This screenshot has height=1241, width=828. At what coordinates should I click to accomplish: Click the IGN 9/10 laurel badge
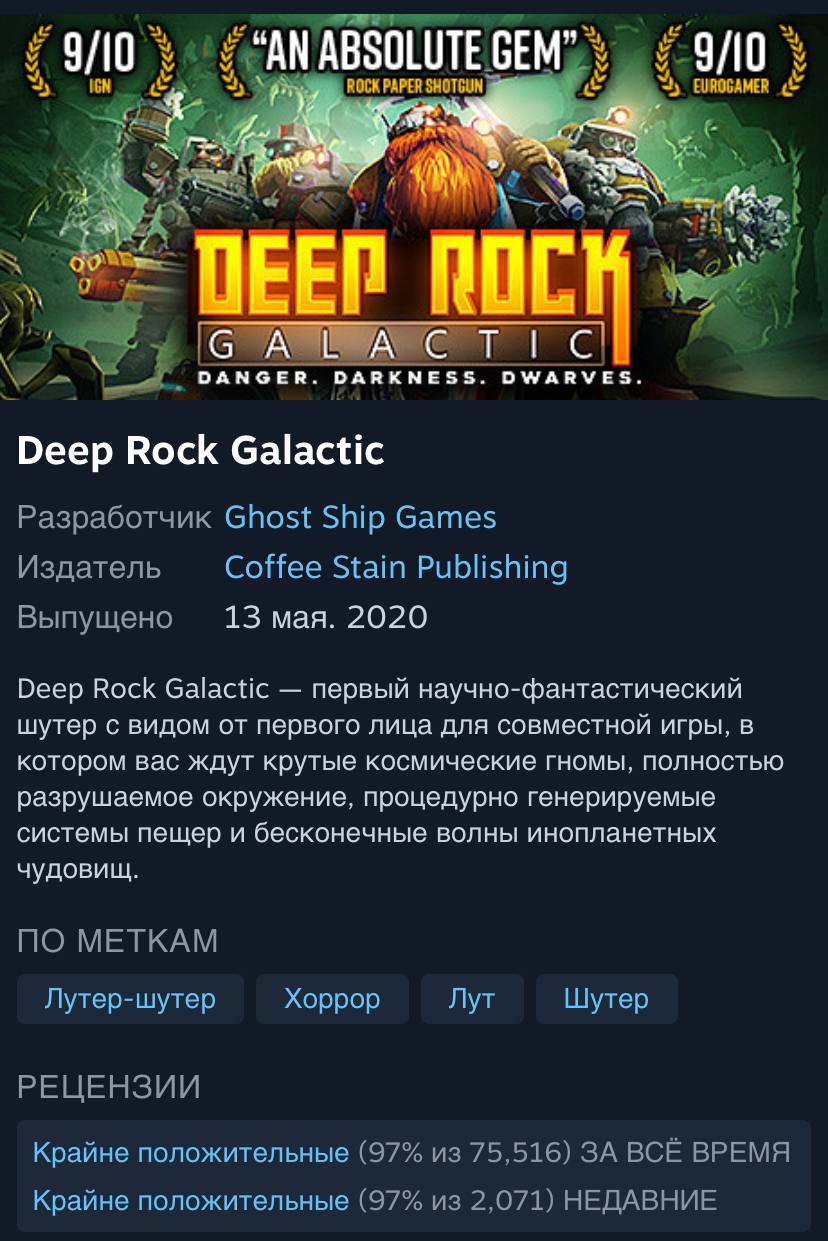[98, 62]
